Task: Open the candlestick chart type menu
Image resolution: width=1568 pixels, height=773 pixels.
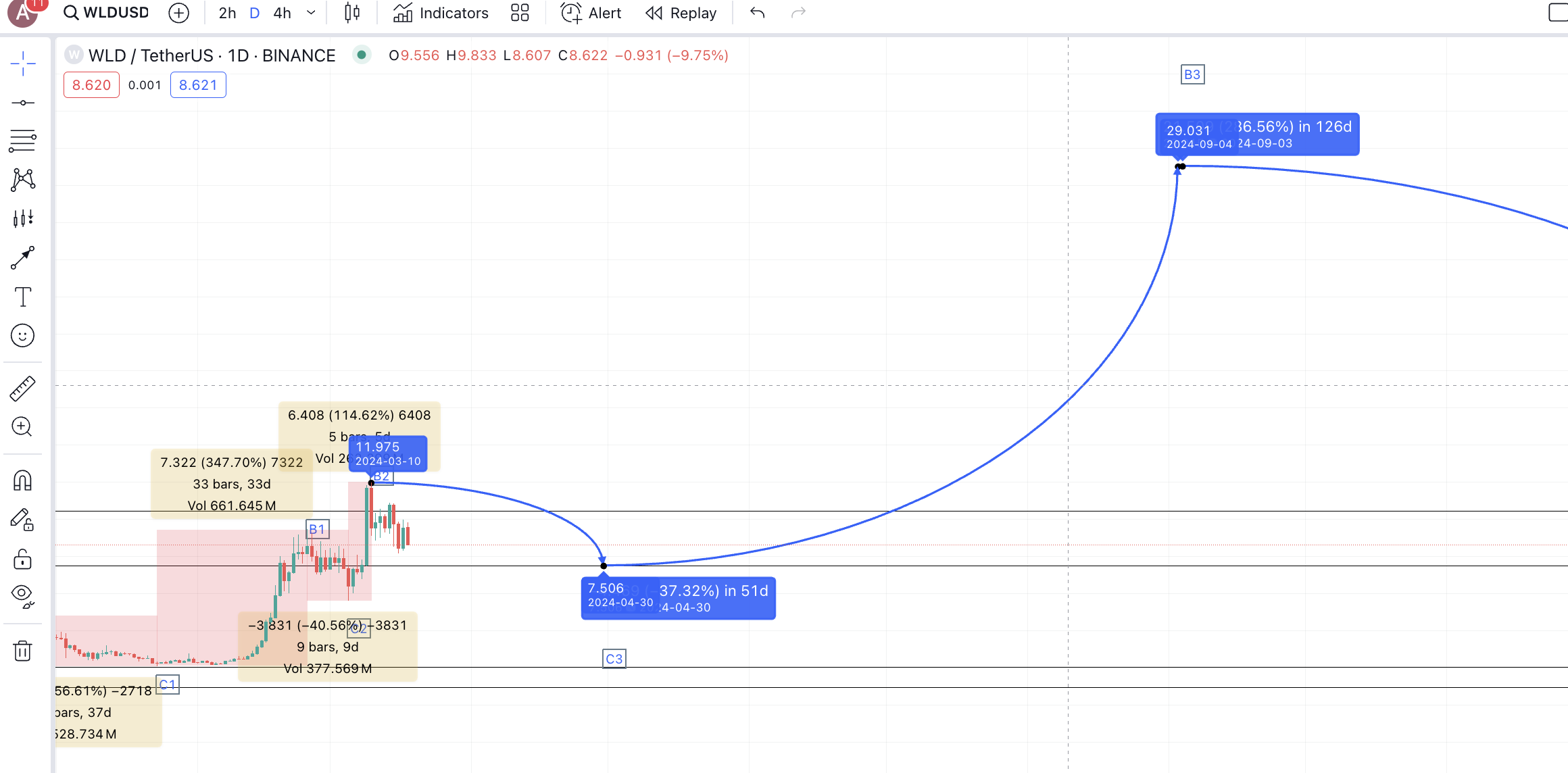Action: (352, 13)
